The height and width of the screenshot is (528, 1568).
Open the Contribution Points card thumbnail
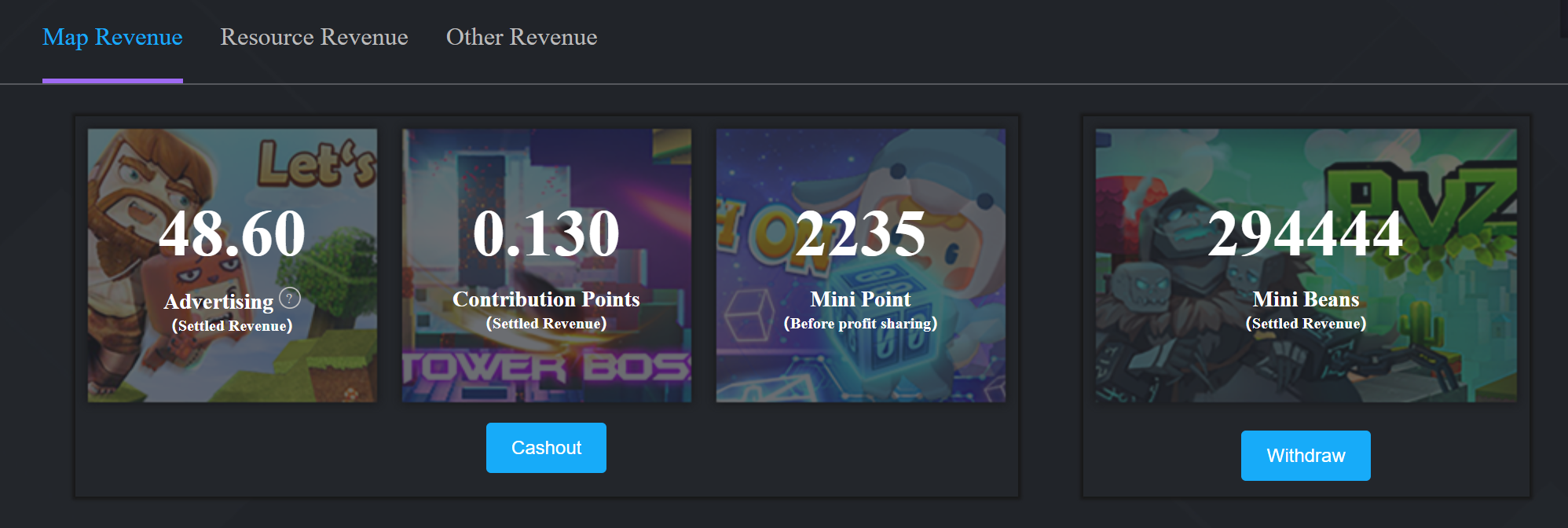click(x=547, y=266)
